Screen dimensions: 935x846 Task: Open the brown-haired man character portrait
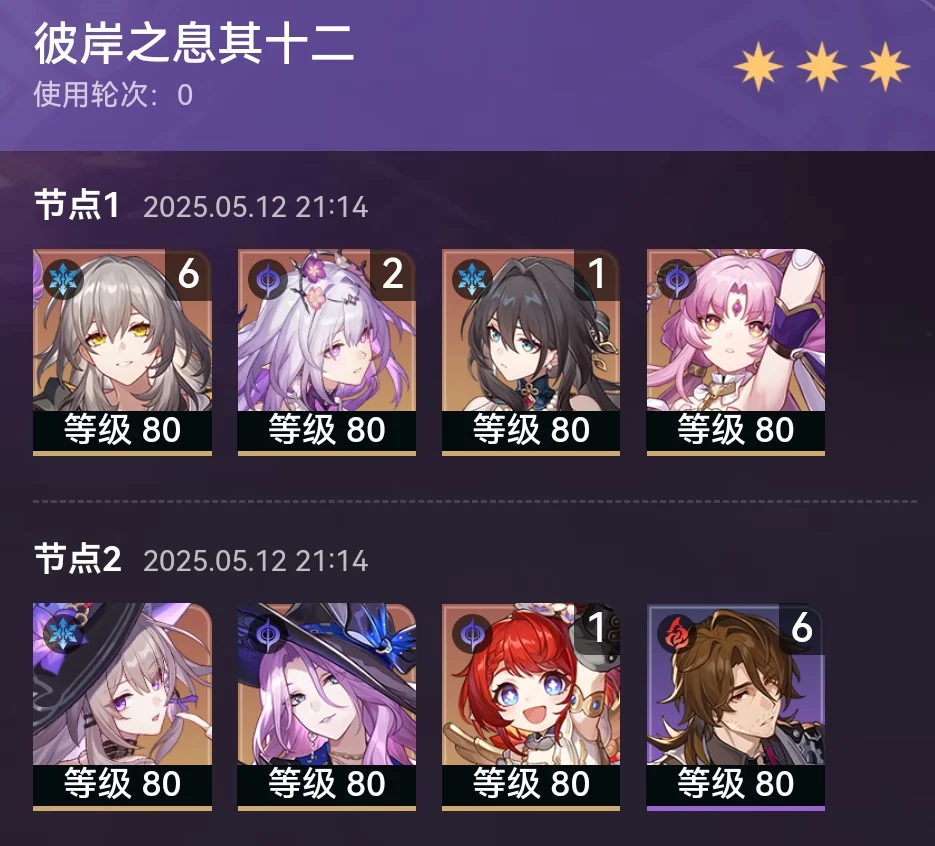pyautogui.click(x=736, y=706)
